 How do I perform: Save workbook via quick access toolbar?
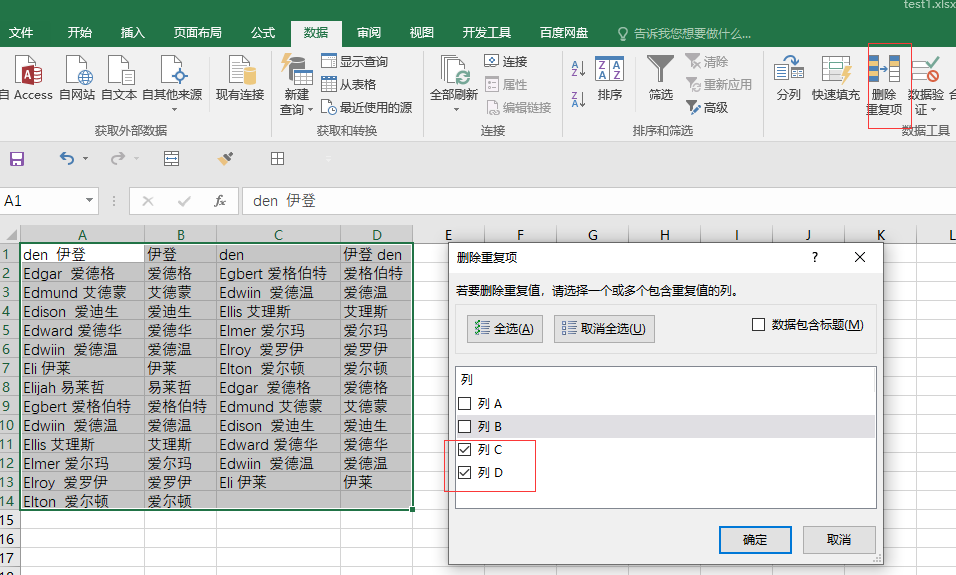click(x=16, y=159)
